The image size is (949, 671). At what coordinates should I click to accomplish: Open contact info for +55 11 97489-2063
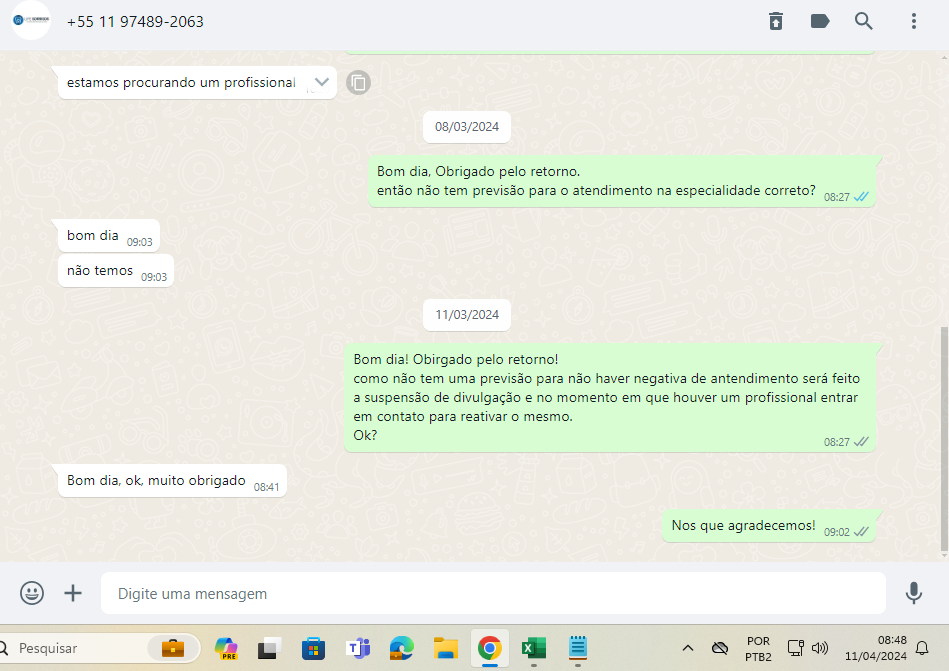tap(135, 21)
